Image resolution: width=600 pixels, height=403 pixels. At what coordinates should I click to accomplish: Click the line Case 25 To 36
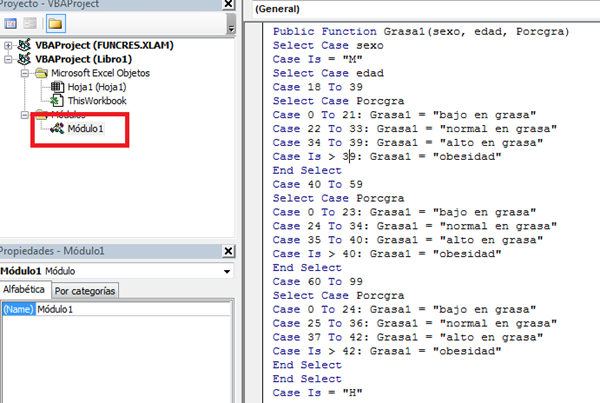[x=414, y=323]
